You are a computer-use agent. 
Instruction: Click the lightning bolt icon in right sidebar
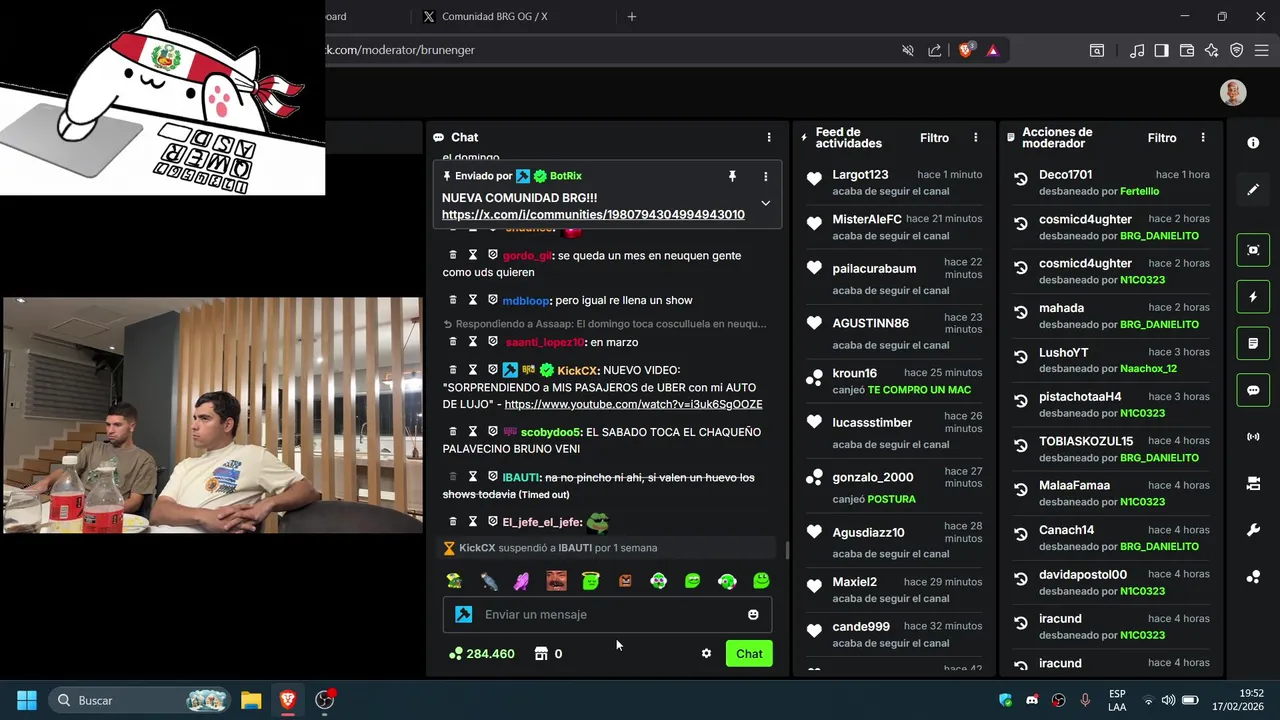1253,297
